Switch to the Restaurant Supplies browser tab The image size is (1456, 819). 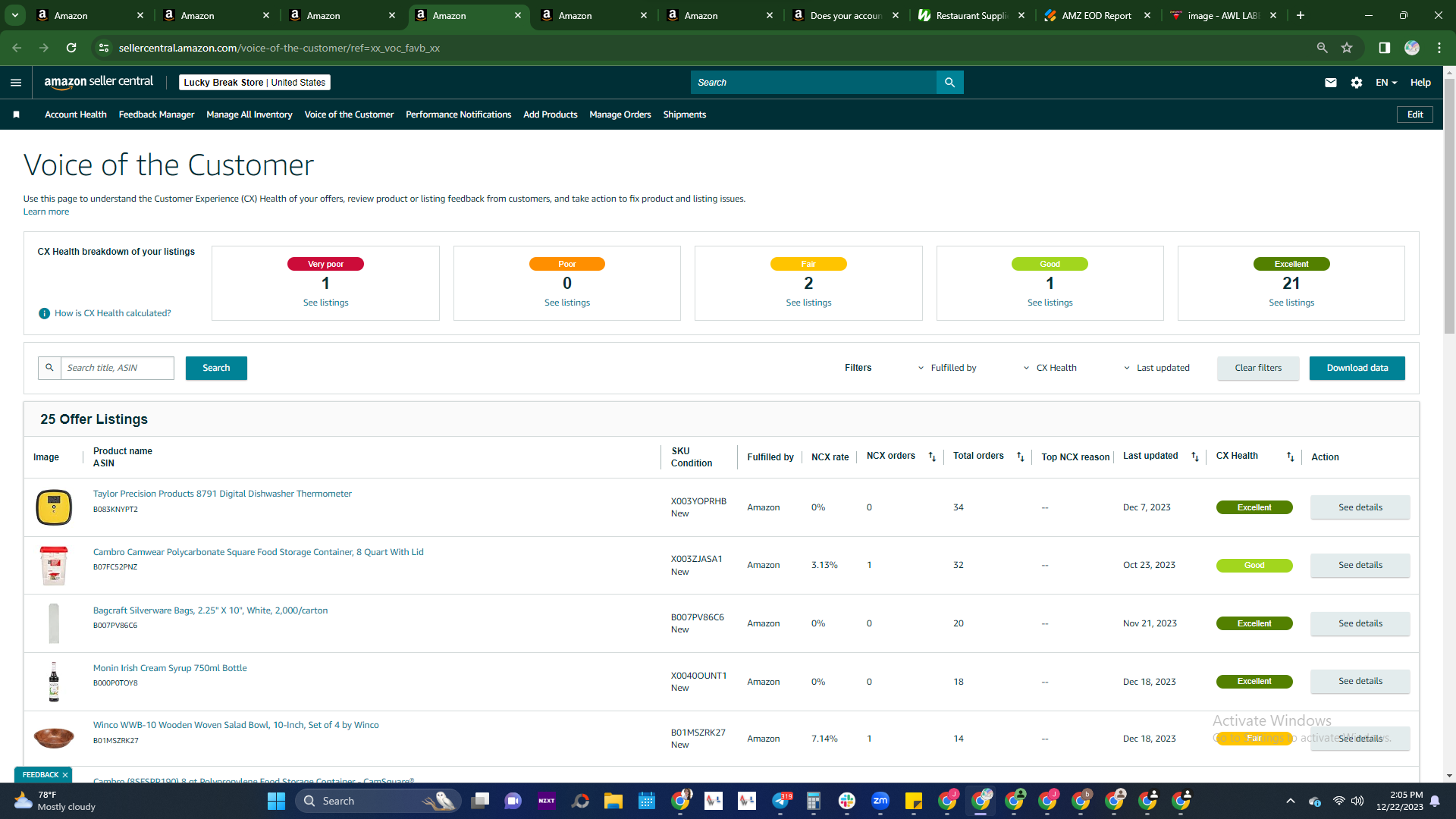(x=971, y=15)
